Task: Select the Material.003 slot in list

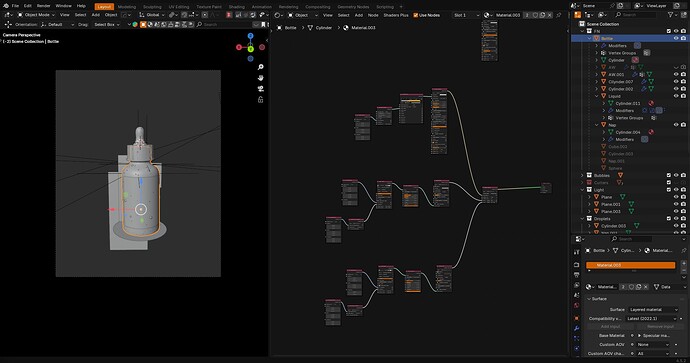Action: [x=631, y=265]
